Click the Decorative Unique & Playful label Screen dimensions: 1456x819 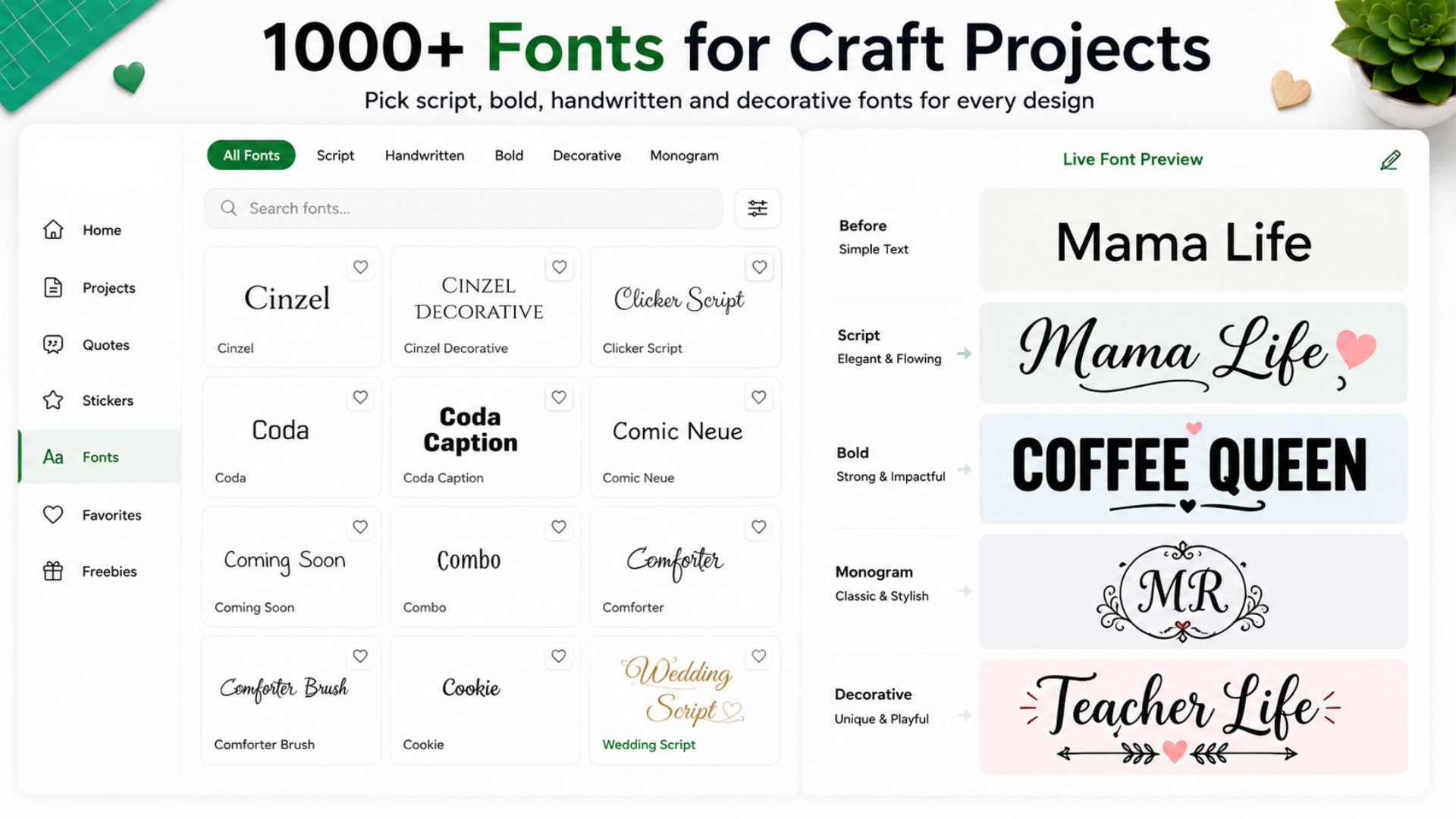(x=881, y=706)
